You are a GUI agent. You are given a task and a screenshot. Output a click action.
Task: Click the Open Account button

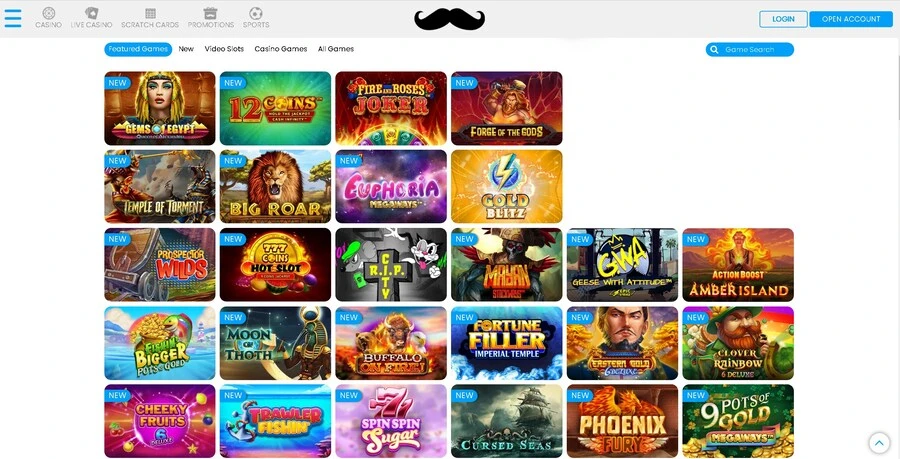pos(851,19)
